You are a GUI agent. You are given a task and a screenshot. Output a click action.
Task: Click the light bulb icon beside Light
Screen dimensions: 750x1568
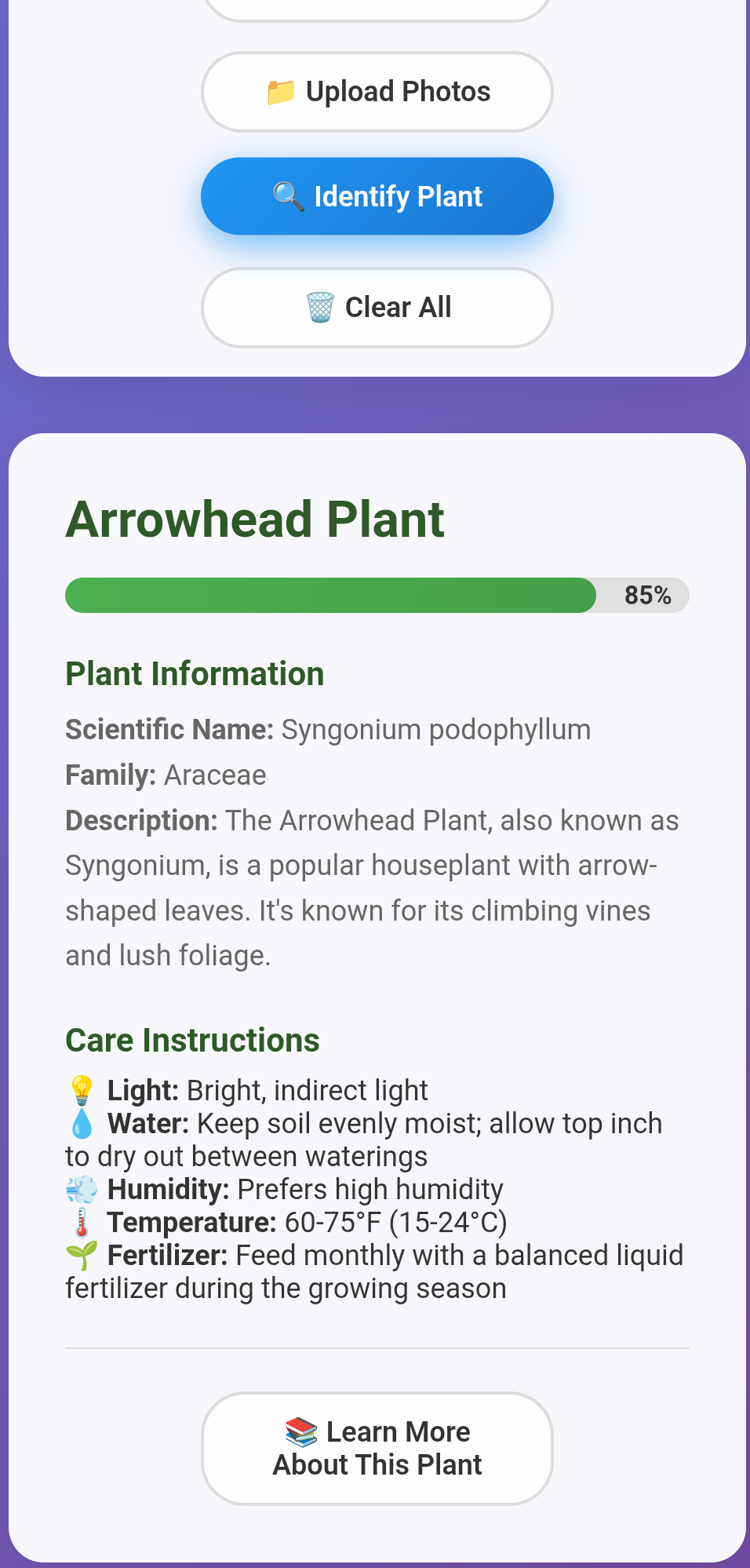pyautogui.click(x=82, y=1091)
